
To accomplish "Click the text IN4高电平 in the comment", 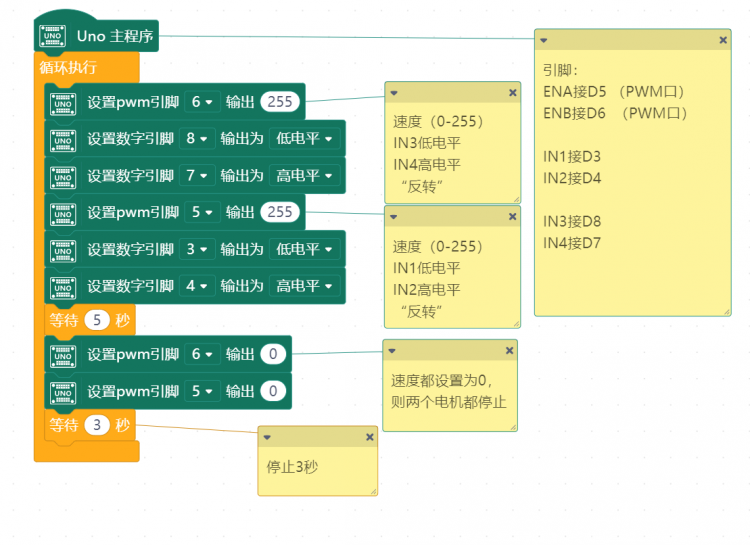I will [x=427, y=165].
